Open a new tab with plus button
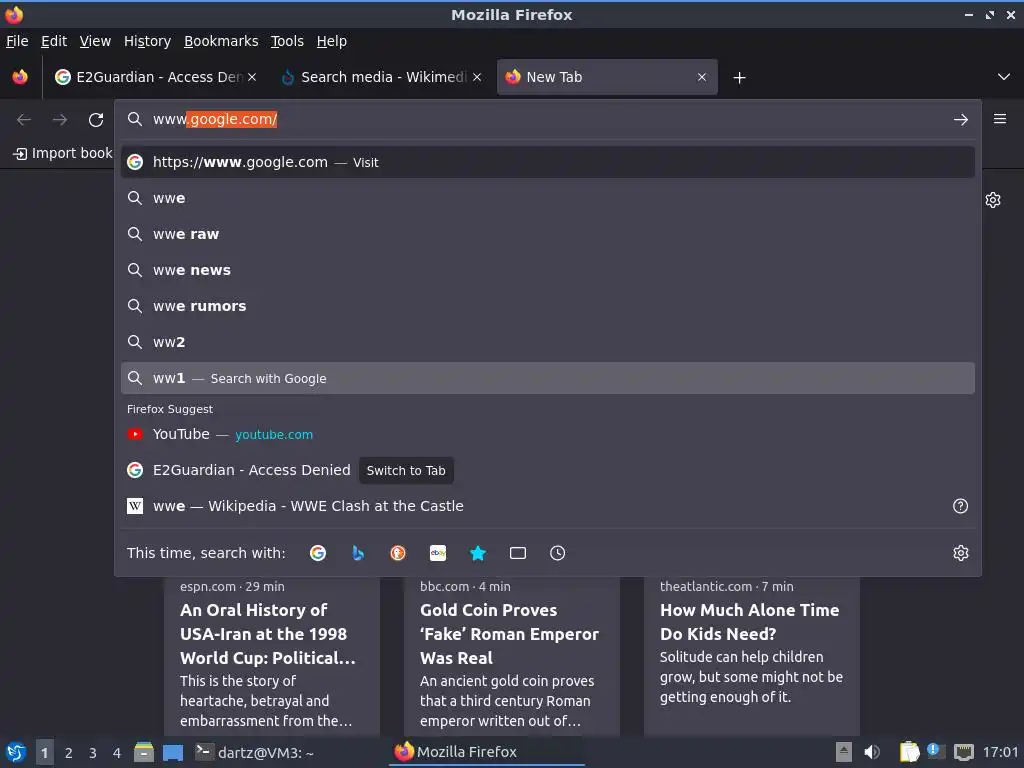Viewport: 1024px width, 768px height. click(x=739, y=78)
